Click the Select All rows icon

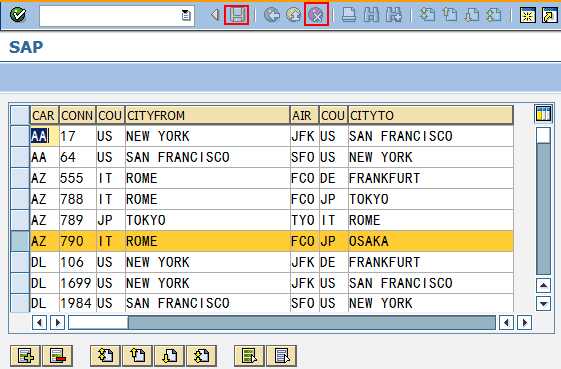point(249,356)
